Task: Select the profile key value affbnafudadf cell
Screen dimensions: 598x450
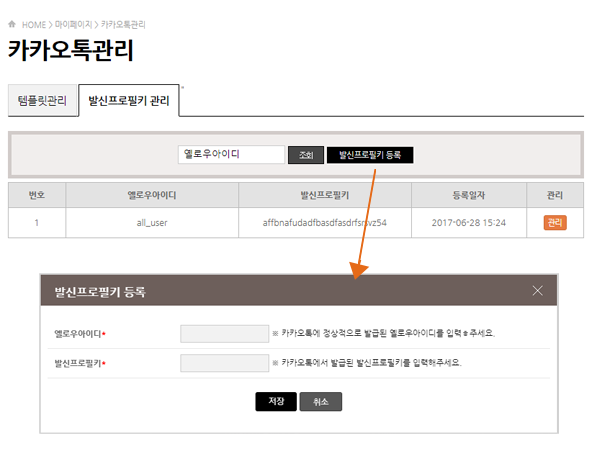Action: coord(325,223)
